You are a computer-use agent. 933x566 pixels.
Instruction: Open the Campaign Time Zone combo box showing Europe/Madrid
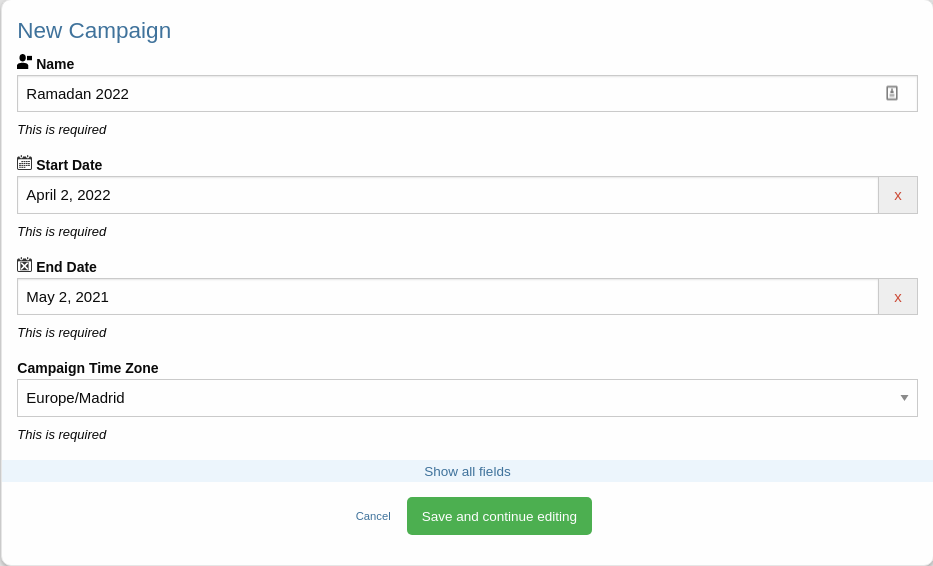[467, 398]
